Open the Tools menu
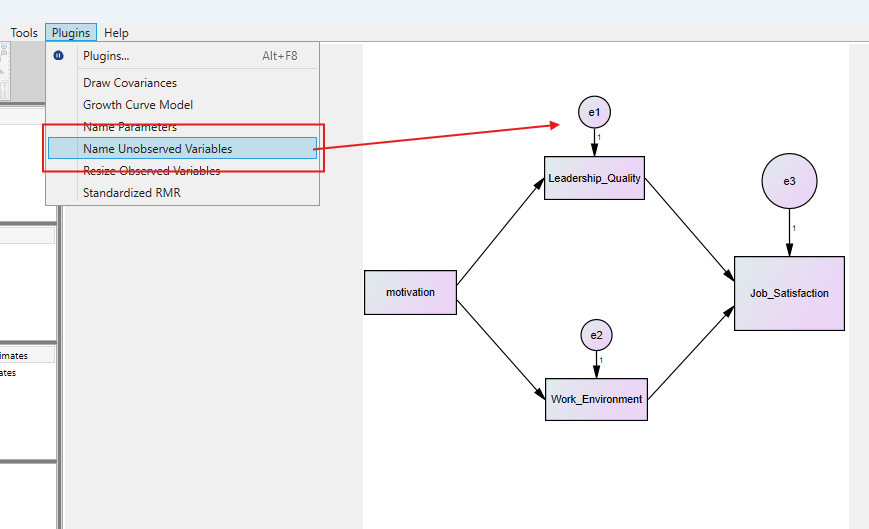Image resolution: width=869 pixels, height=529 pixels. click(x=24, y=33)
